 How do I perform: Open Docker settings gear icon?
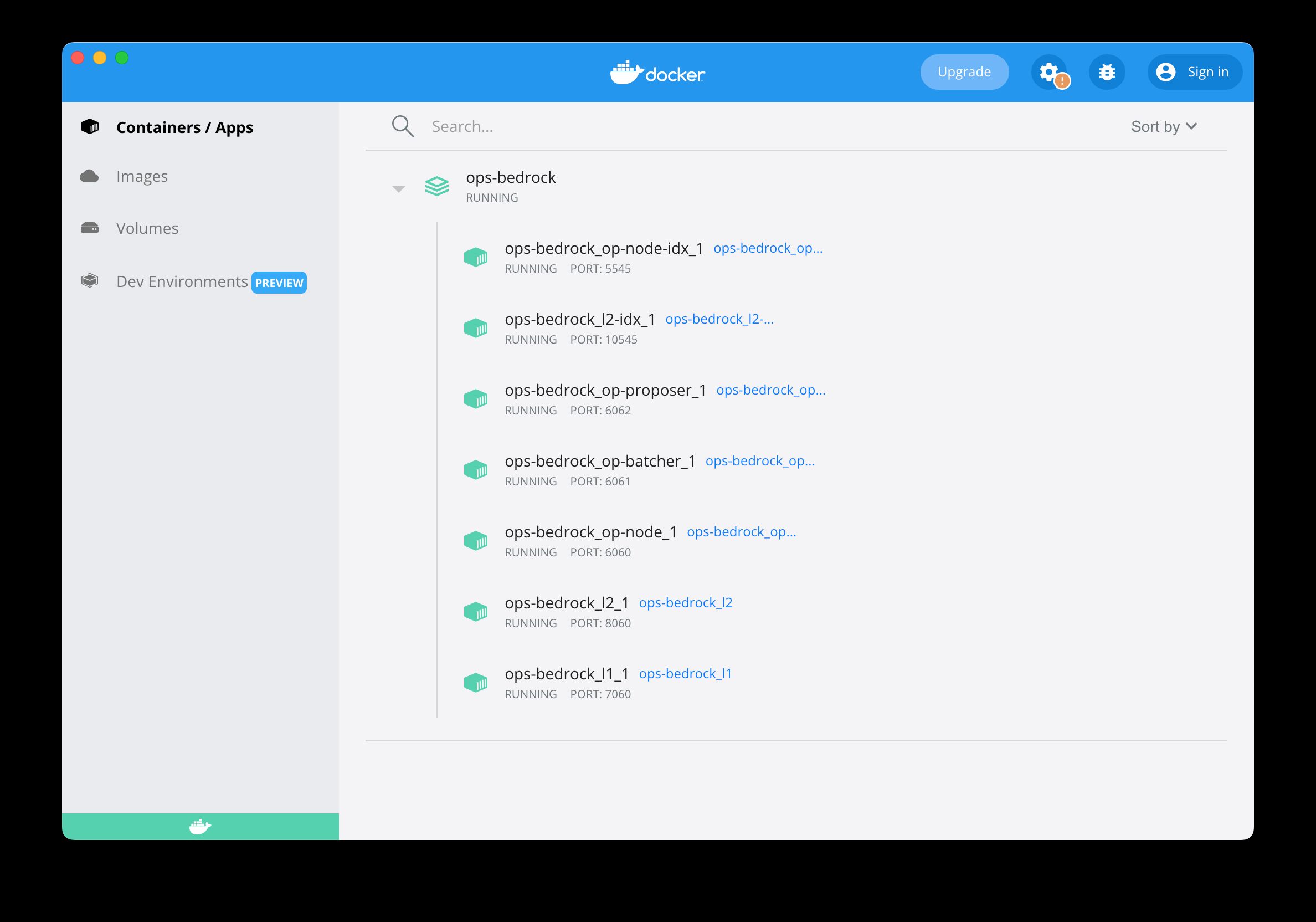coord(1048,72)
